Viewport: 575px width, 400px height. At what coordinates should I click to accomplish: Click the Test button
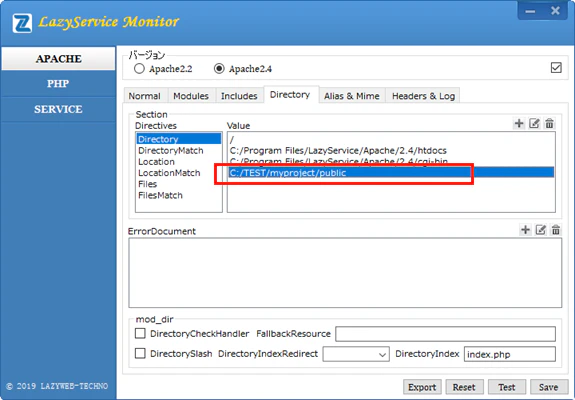[x=507, y=387]
